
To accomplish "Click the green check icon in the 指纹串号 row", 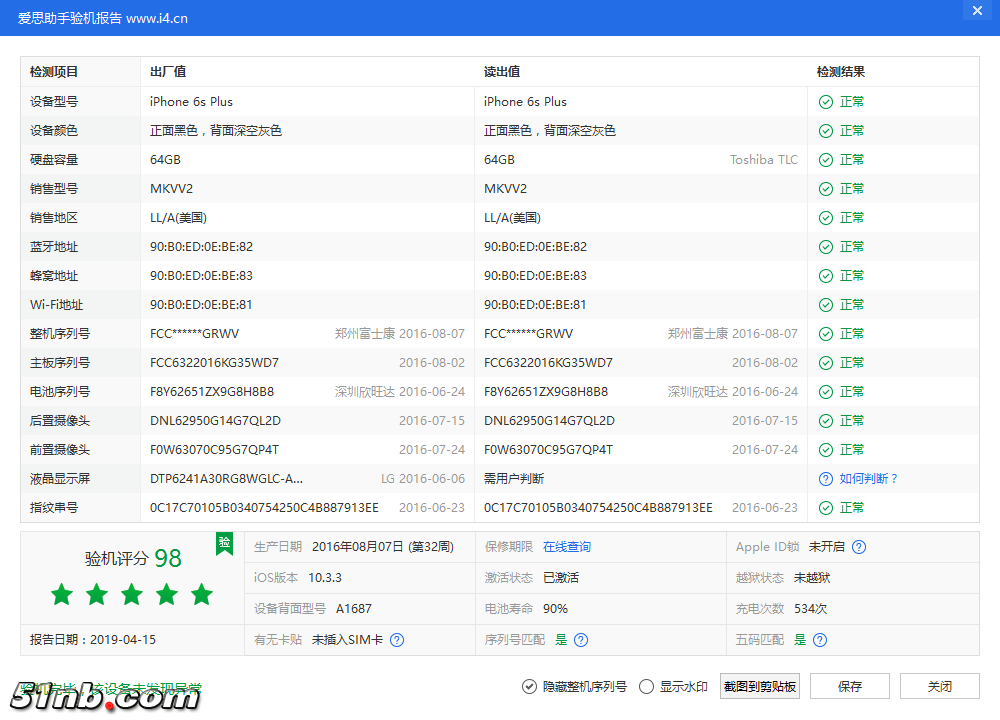I will point(825,508).
